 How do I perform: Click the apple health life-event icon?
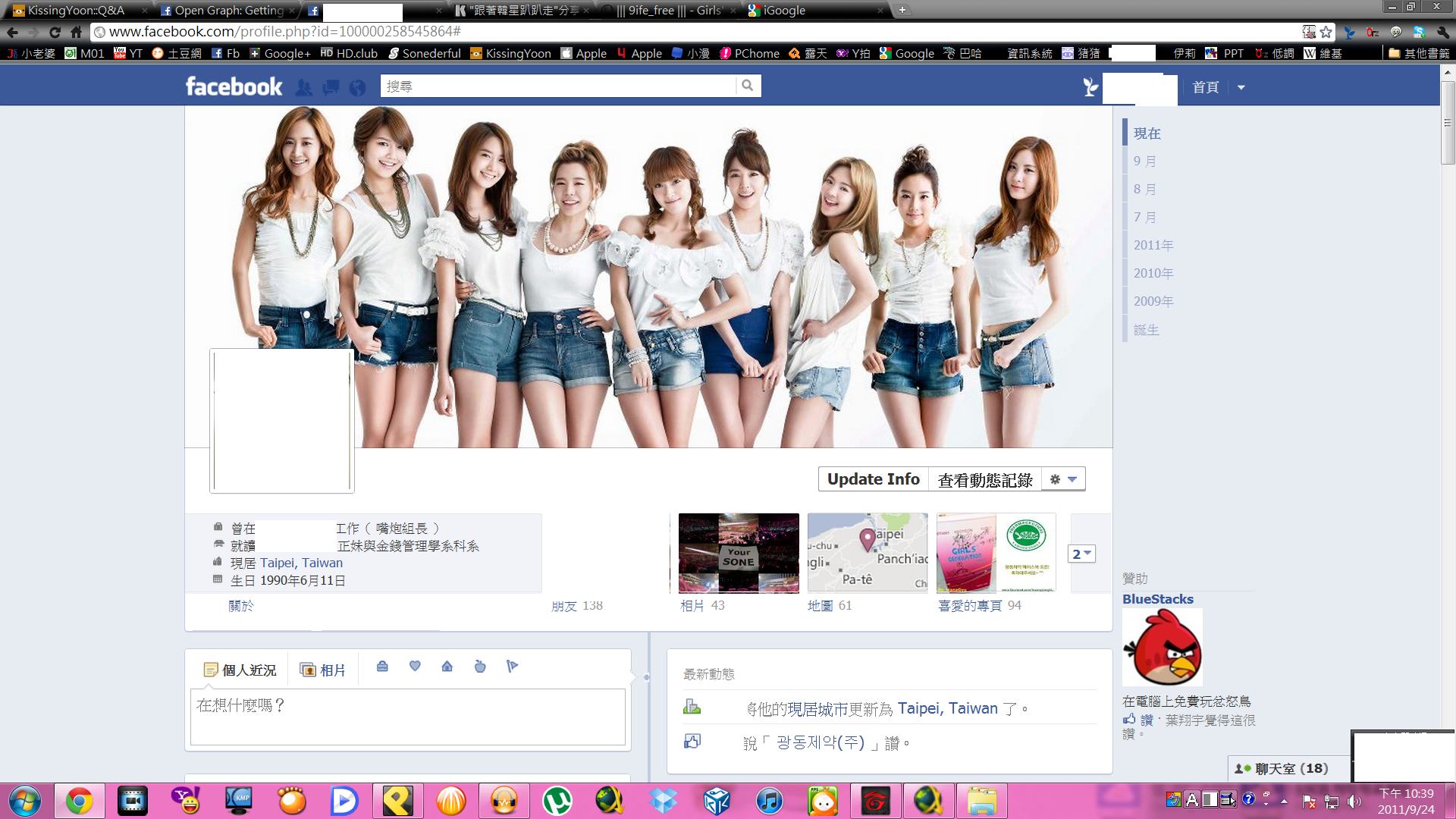[480, 667]
